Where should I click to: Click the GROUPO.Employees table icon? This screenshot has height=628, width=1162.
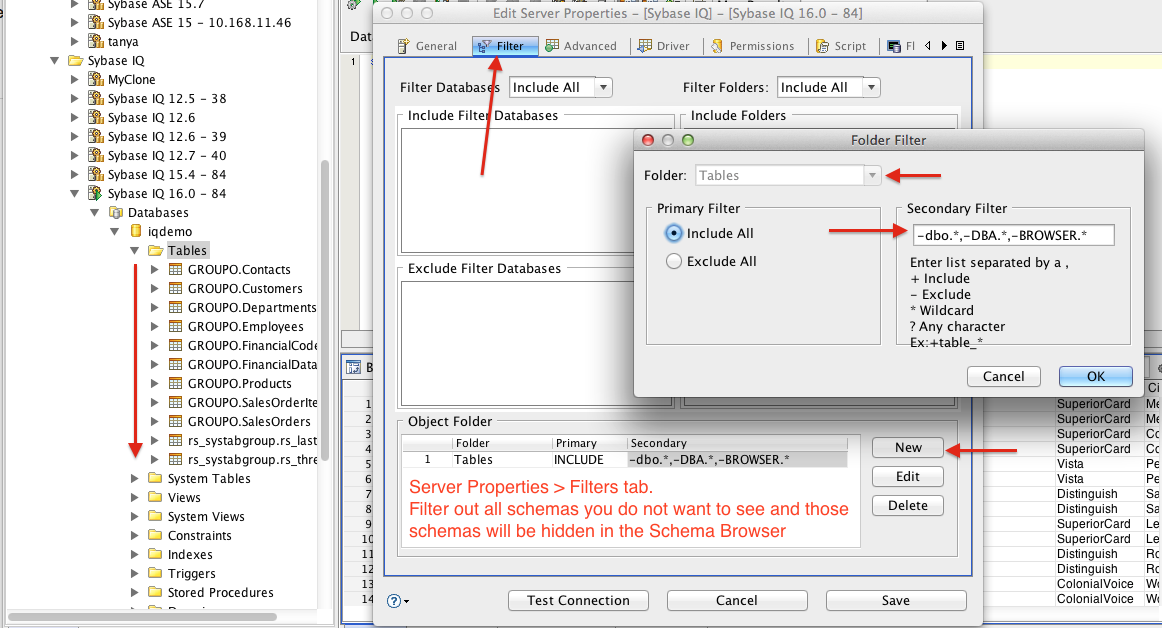click(x=176, y=326)
